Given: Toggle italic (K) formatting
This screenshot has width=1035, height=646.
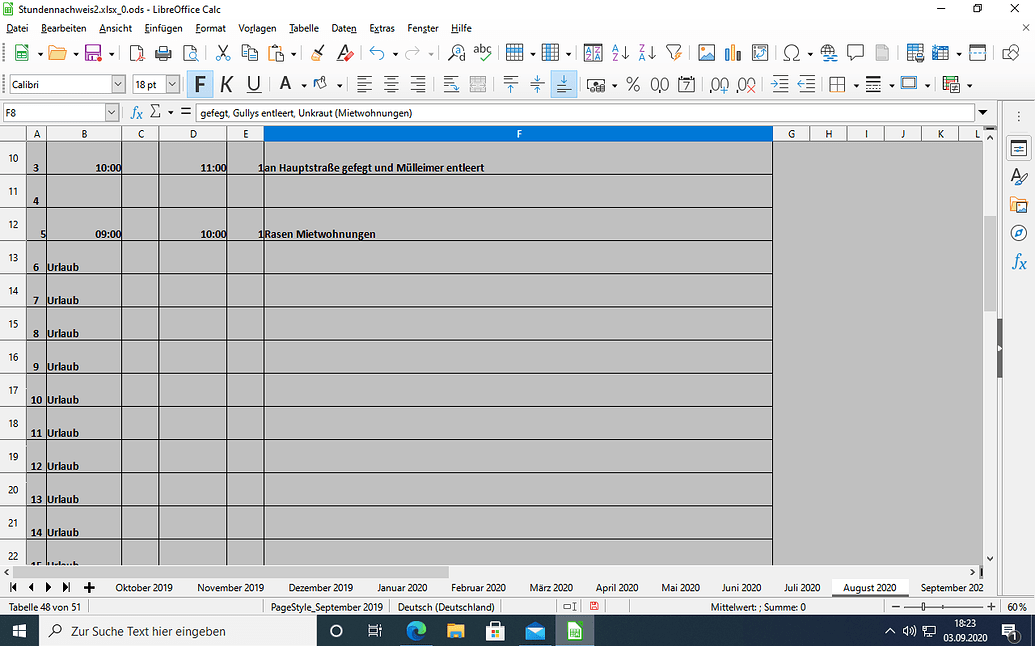Looking at the screenshot, I should [x=225, y=84].
